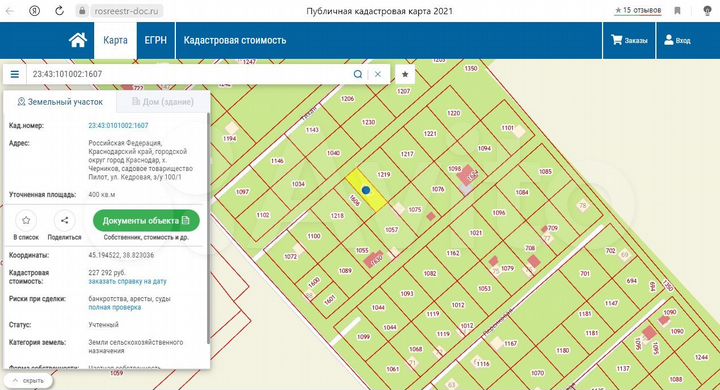Clear the search with the X icon

[377, 74]
